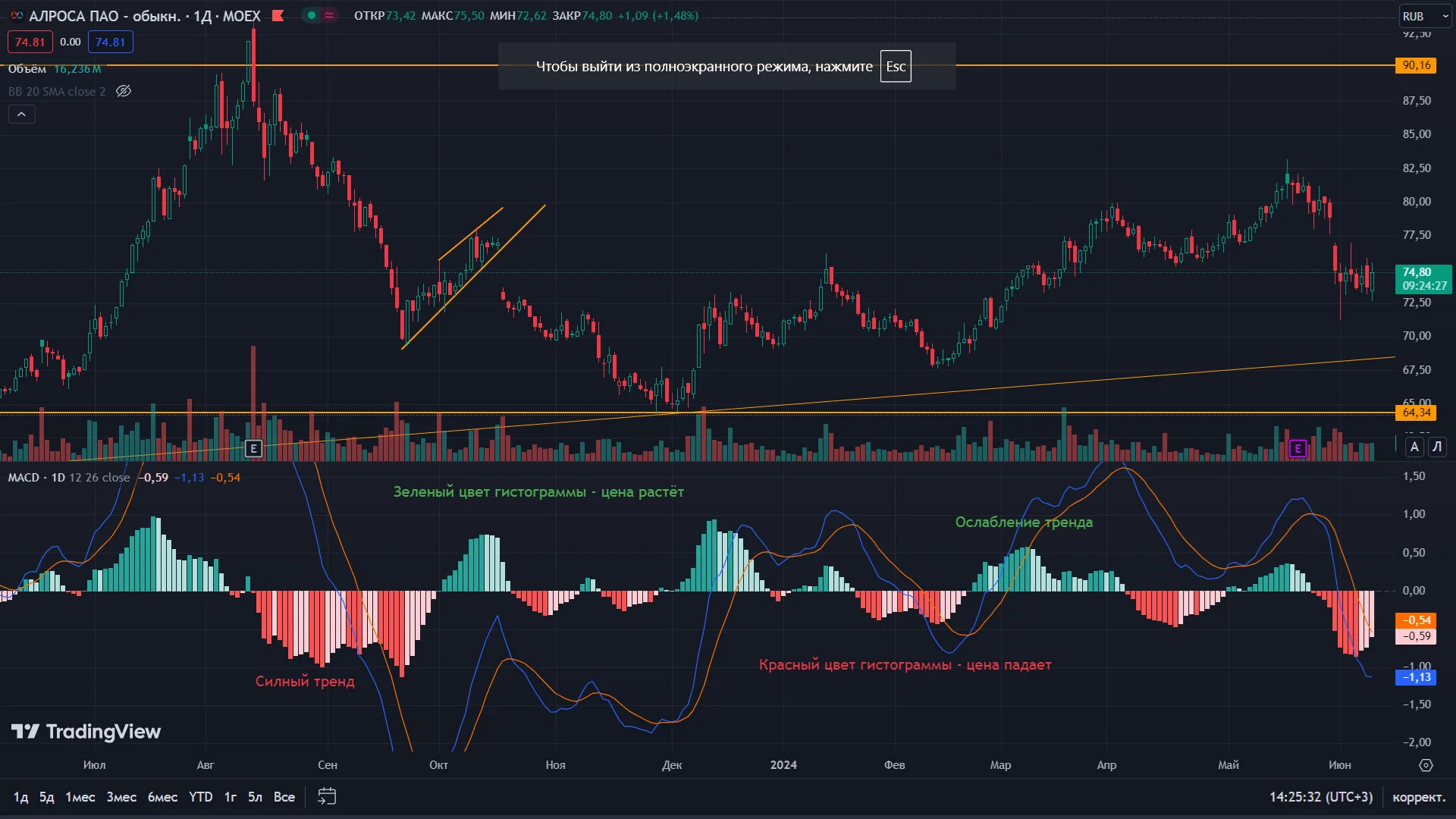Screen dimensions: 1456x819
Task: Select the 'Сильный тренд' text annotation
Action: [305, 682]
